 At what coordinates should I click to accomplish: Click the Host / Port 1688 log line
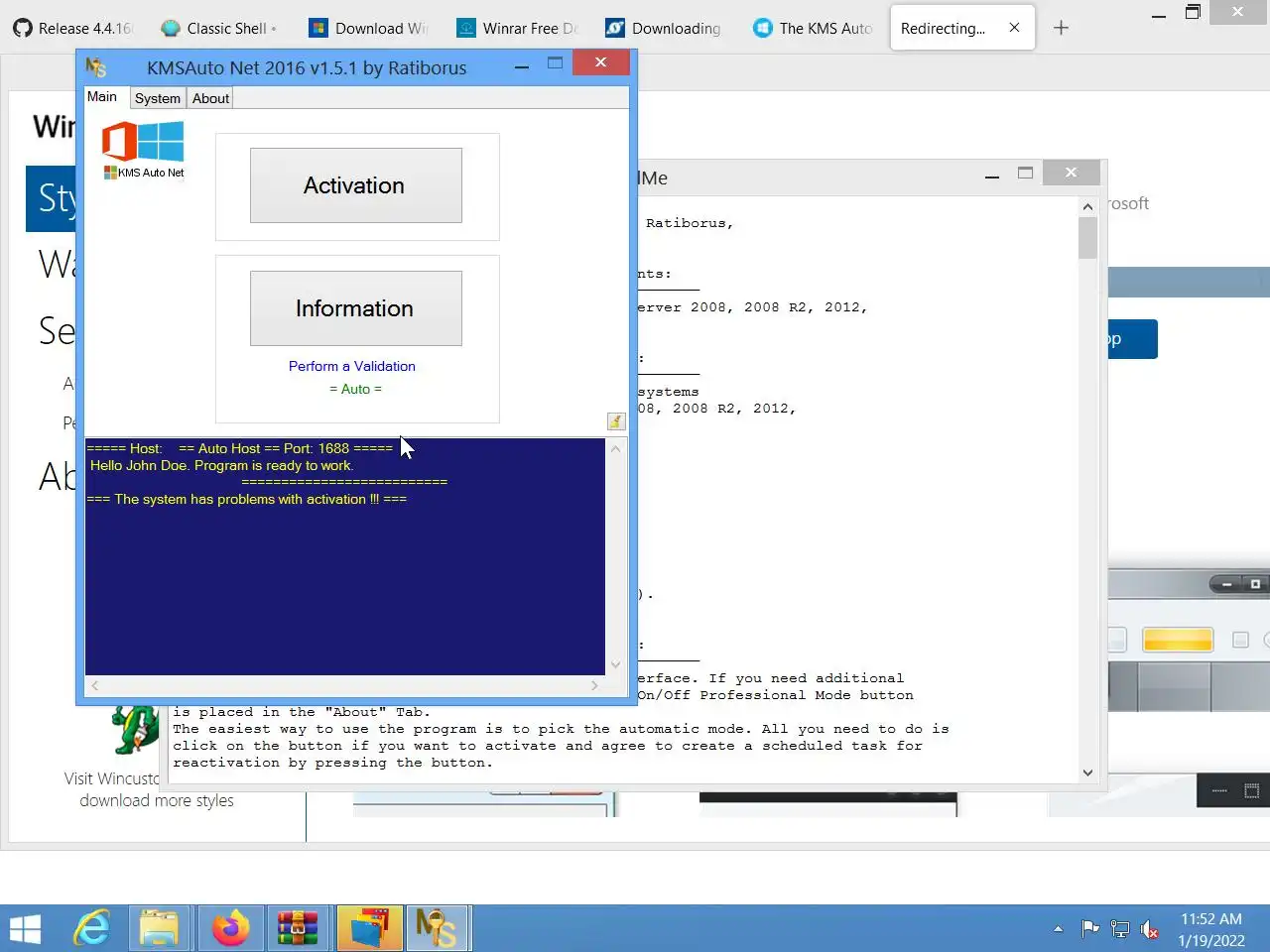coord(240,448)
